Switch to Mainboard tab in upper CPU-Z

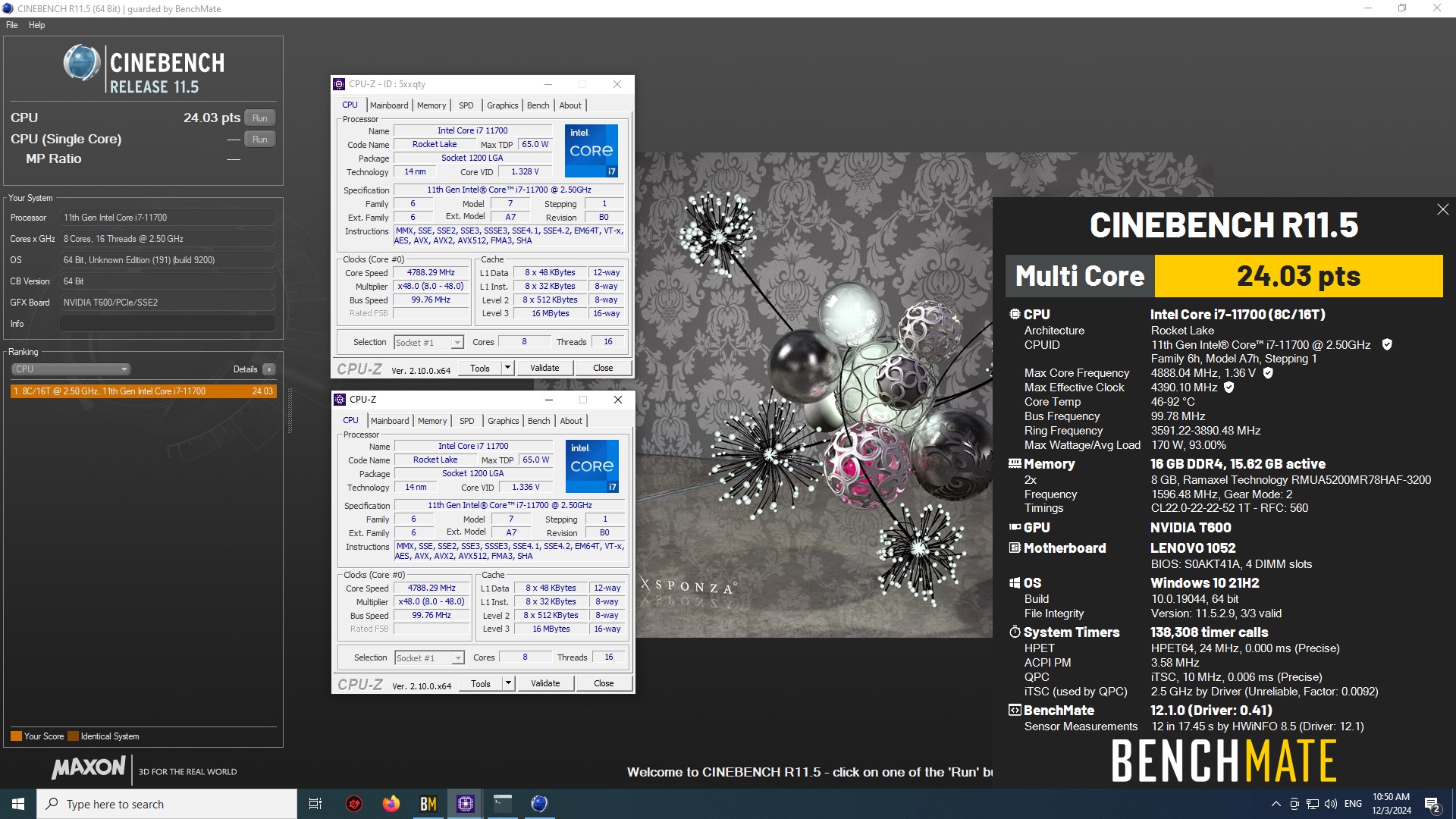pos(389,105)
